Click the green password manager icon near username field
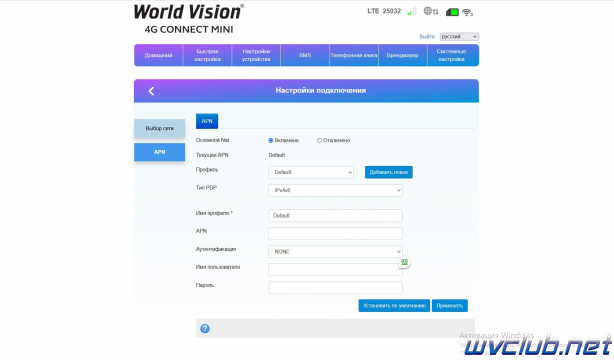 (x=405, y=262)
